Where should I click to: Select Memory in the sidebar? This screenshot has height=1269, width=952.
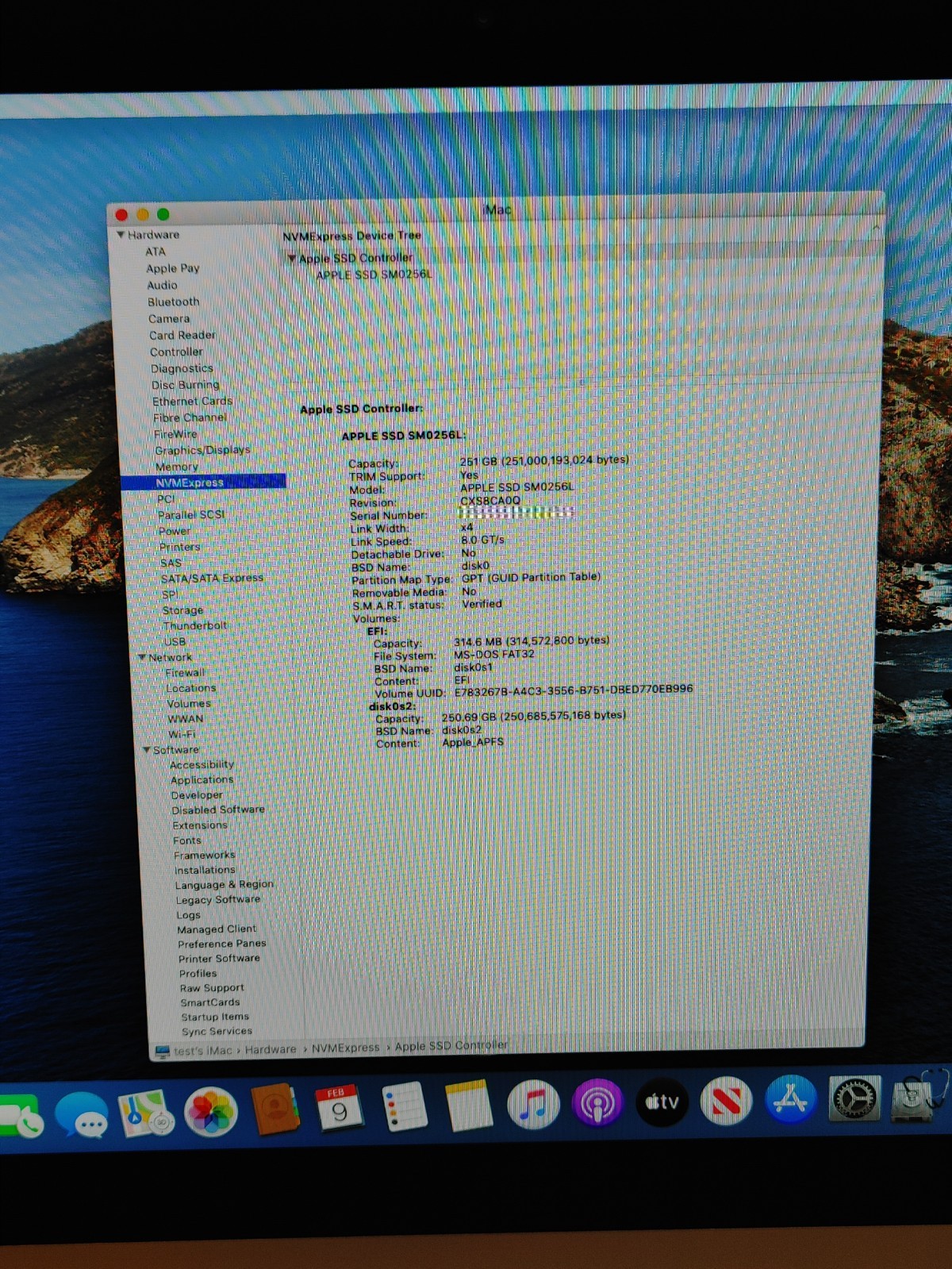click(x=177, y=467)
